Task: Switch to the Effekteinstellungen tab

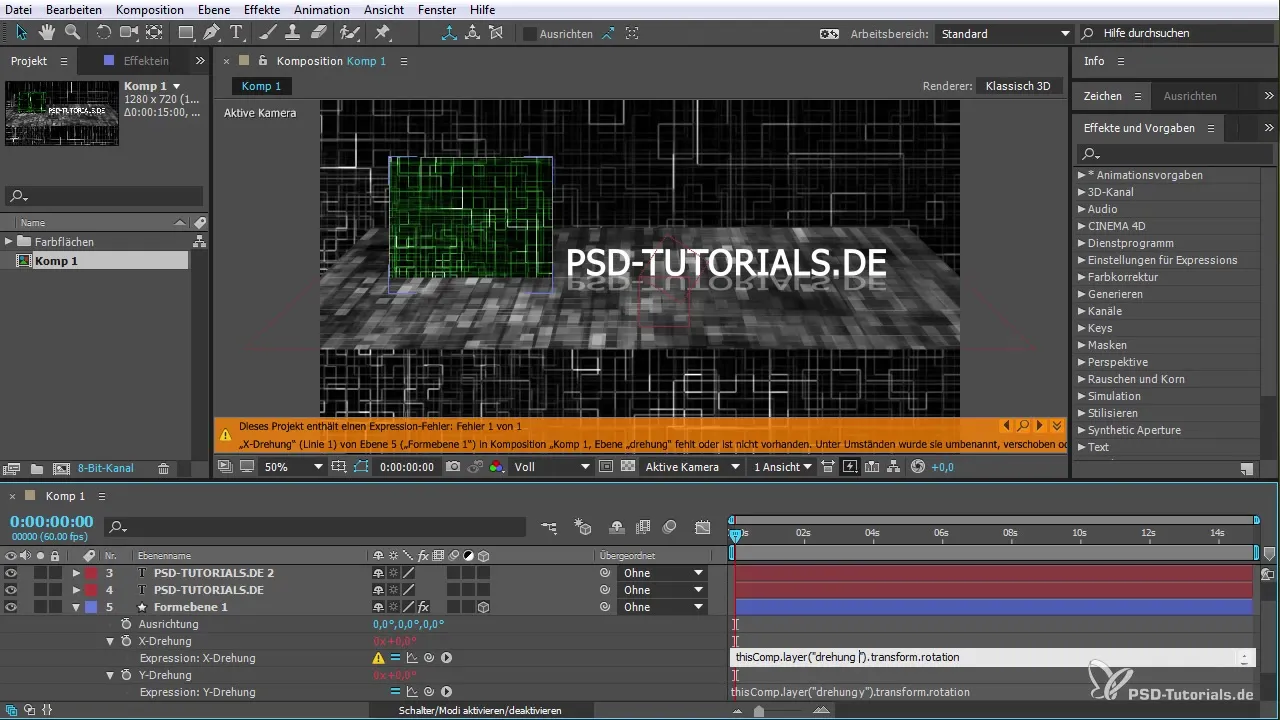Action: point(146,61)
